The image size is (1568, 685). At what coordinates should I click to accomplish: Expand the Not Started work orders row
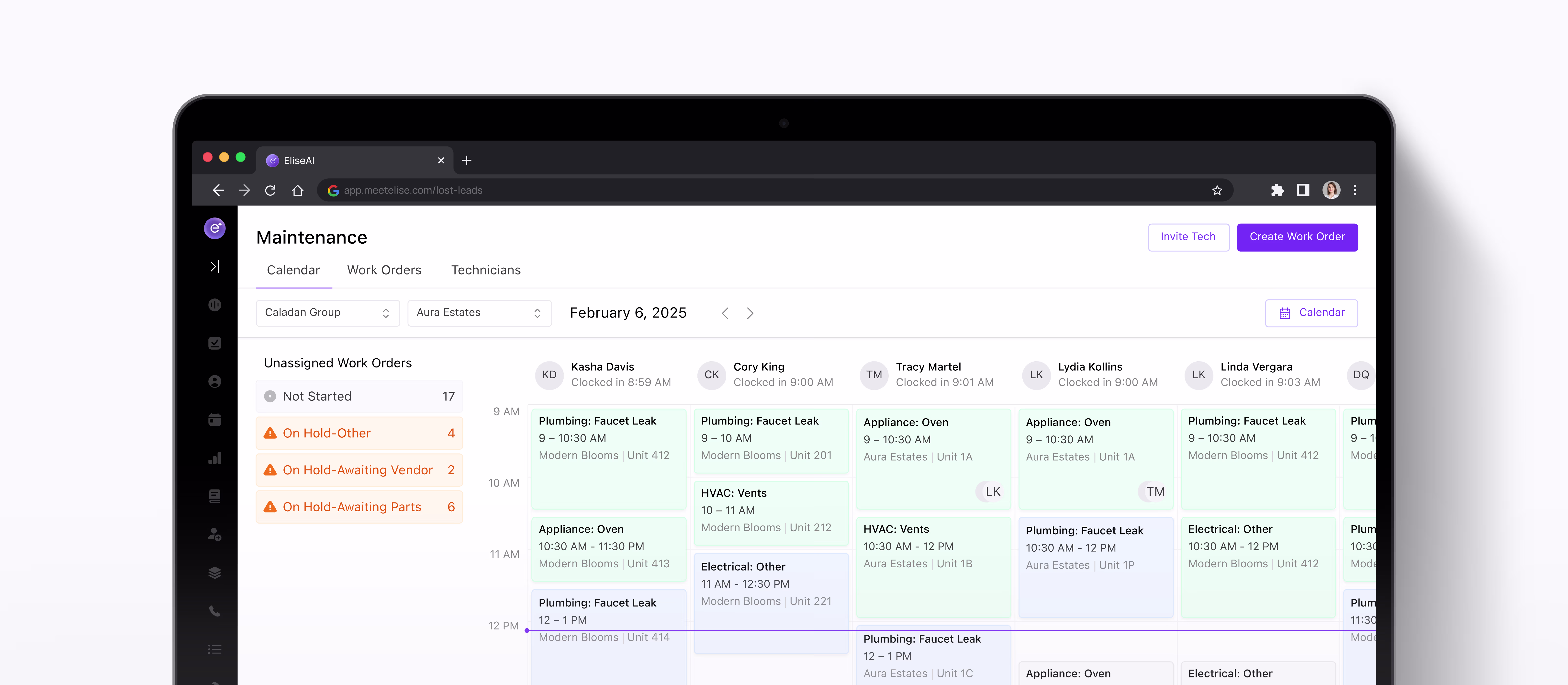point(359,396)
